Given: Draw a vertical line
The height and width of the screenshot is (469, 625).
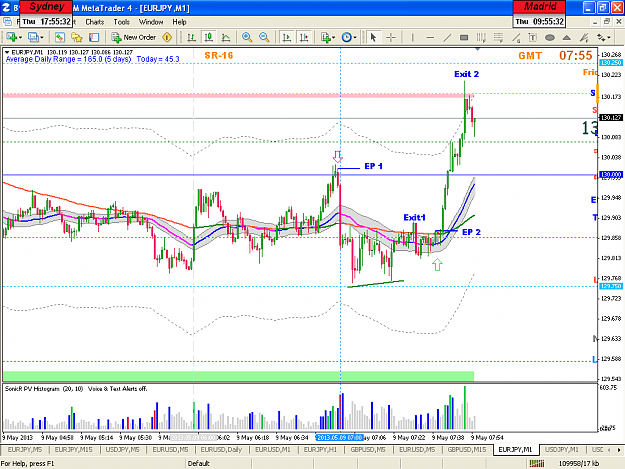Looking at the screenshot, I should point(413,37).
